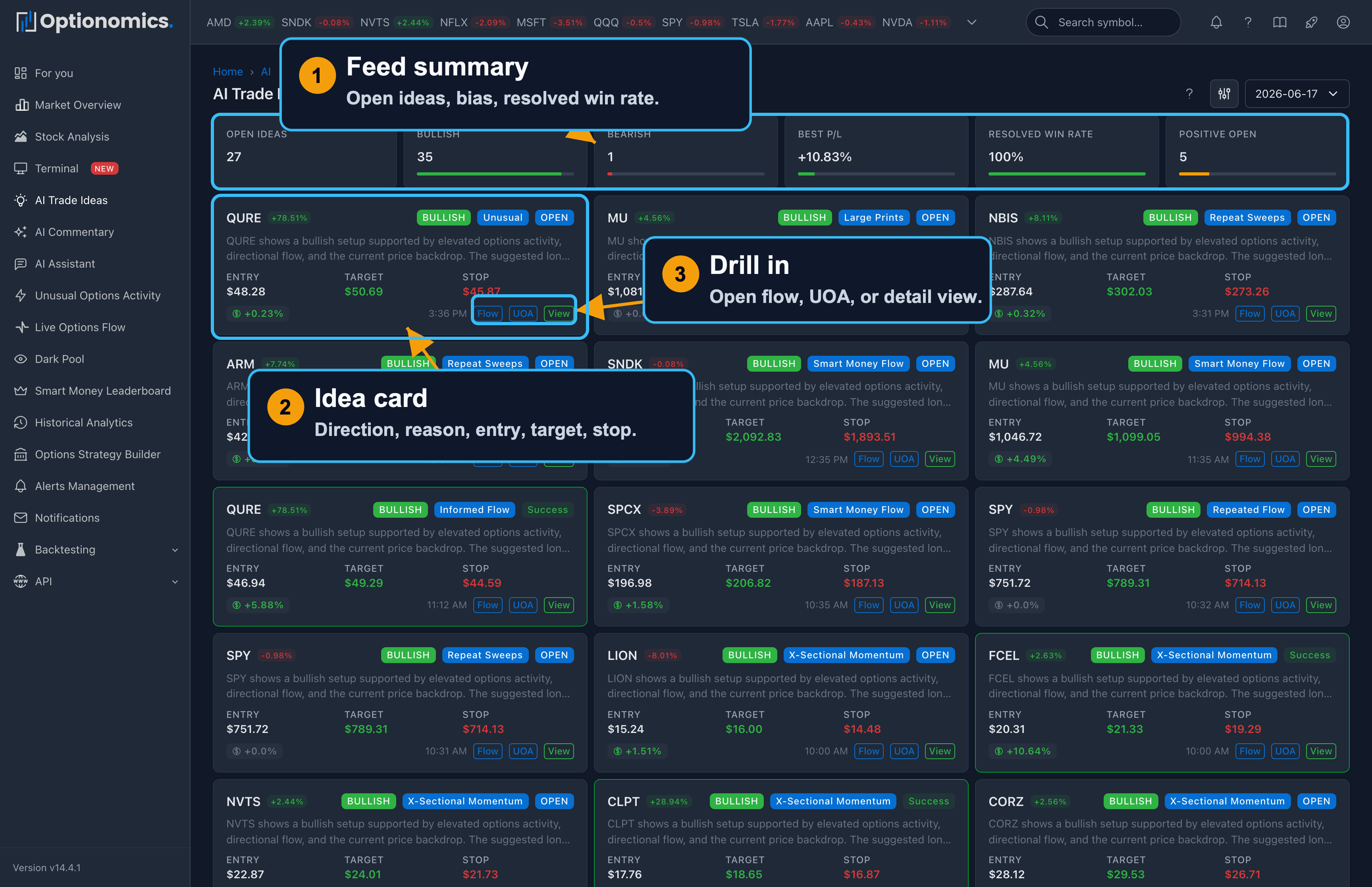
Task: Click the Open Ideas summary card
Action: point(304,152)
